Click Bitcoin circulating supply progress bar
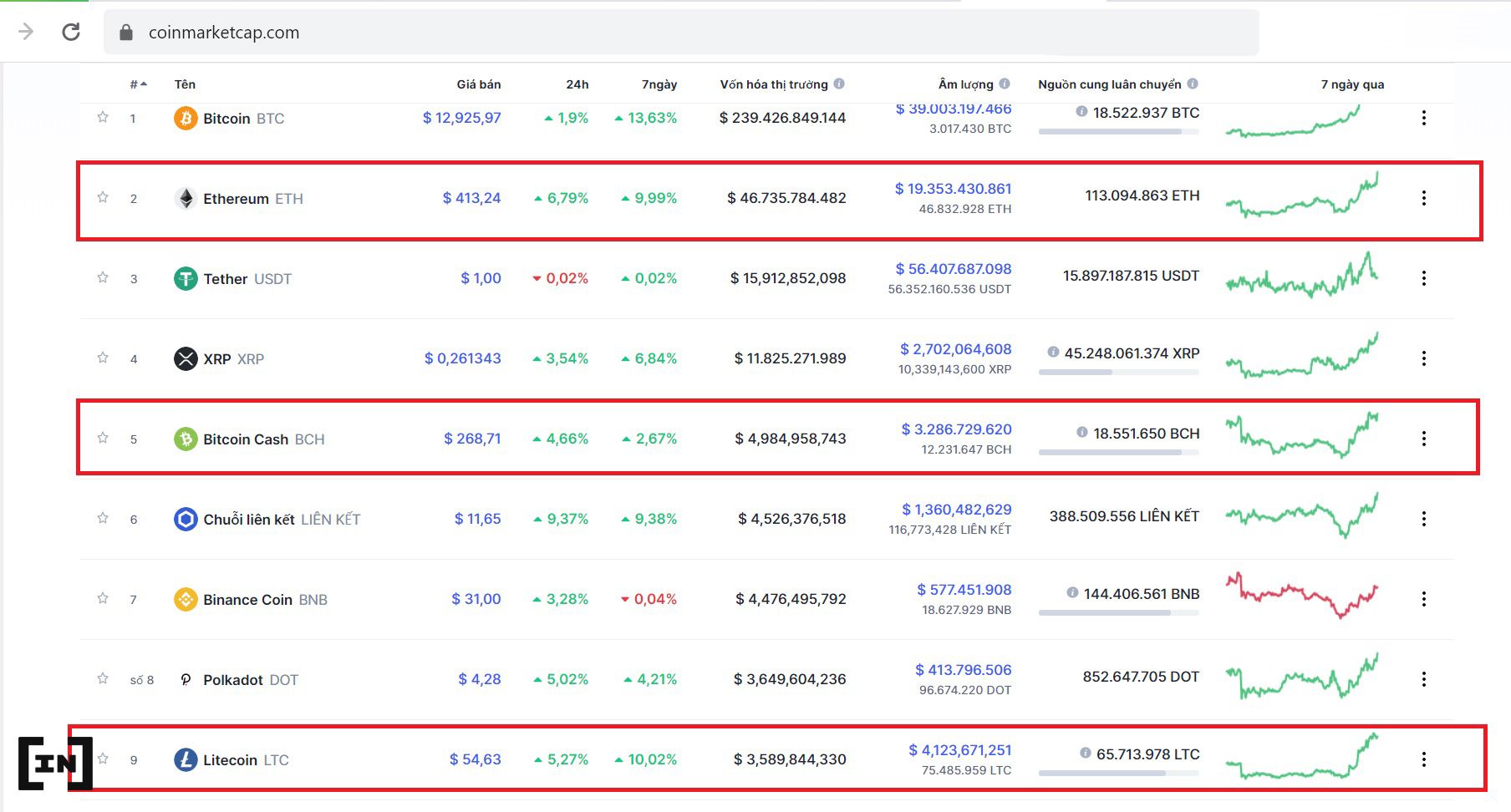 1118,131
